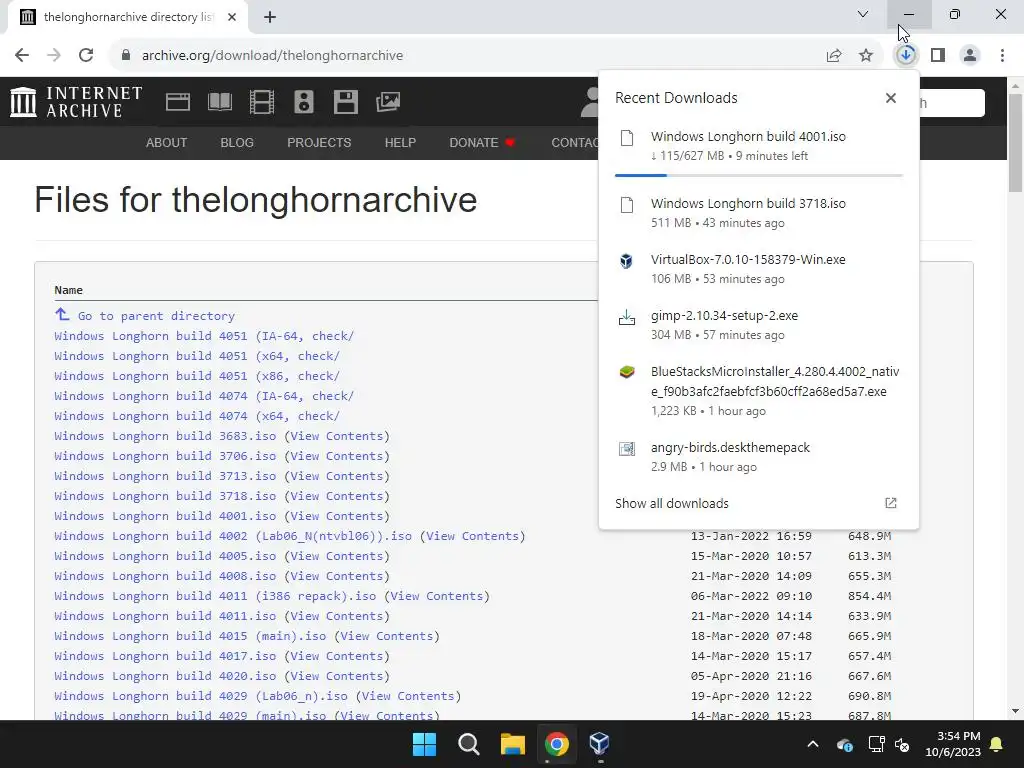Open the Audio speaker icon
This screenshot has width=1024, height=768.
coord(304,102)
